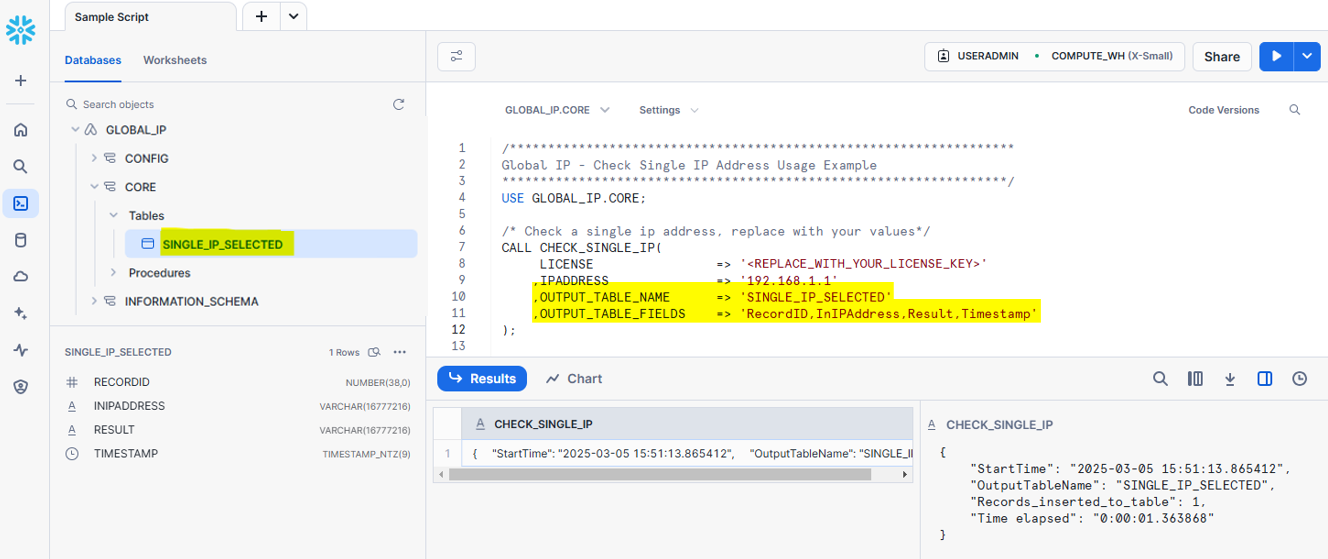Open the cloud Data Products icon
The image size is (1328, 559).
[x=20, y=277]
